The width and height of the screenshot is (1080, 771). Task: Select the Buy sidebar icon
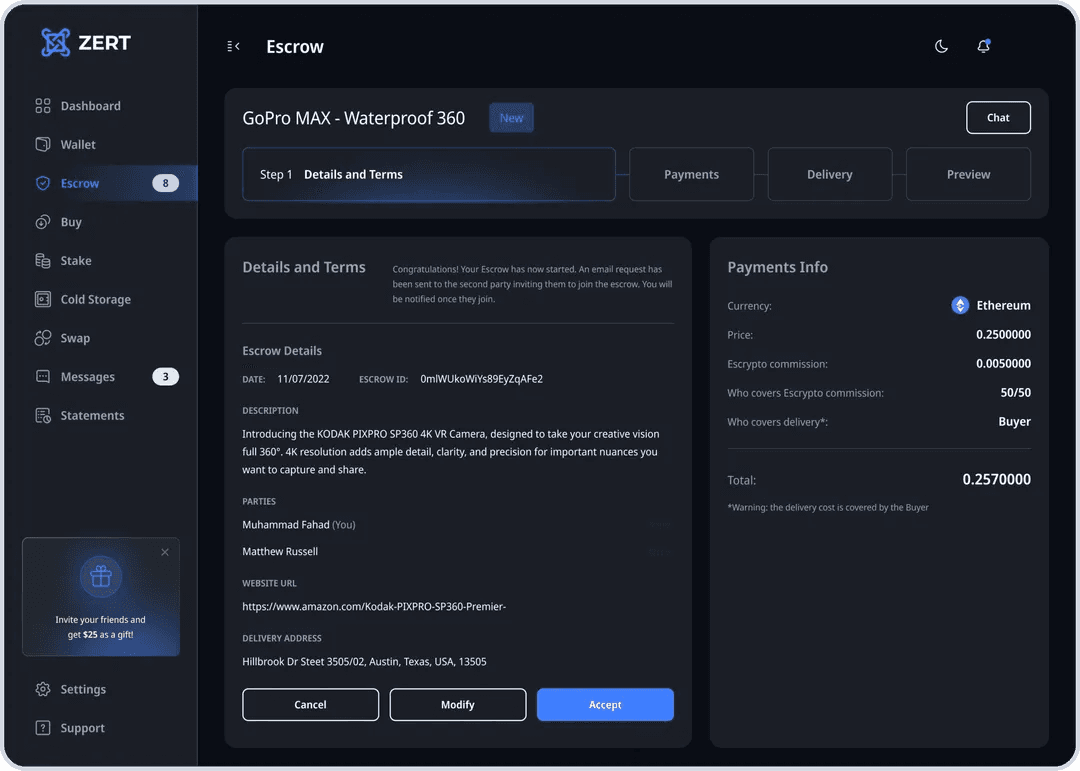coord(43,222)
